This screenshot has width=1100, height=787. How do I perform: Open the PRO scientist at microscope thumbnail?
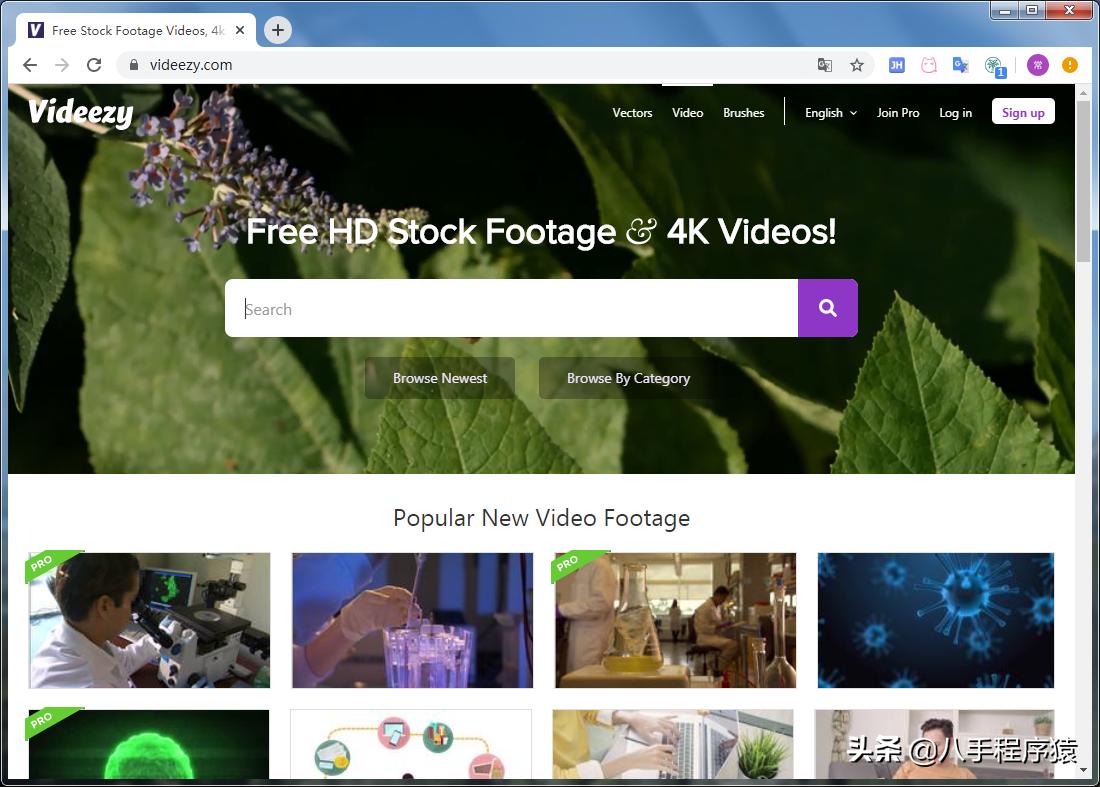[x=149, y=620]
